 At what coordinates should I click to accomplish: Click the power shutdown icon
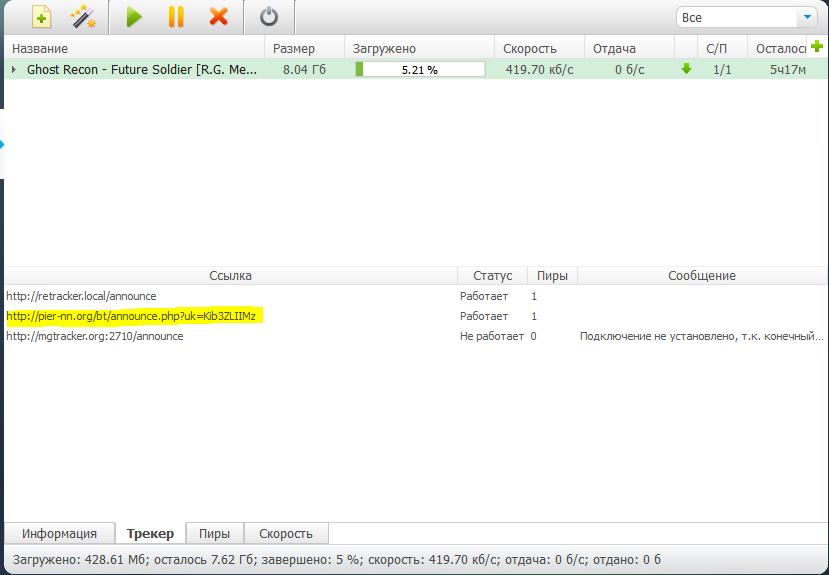tap(269, 17)
